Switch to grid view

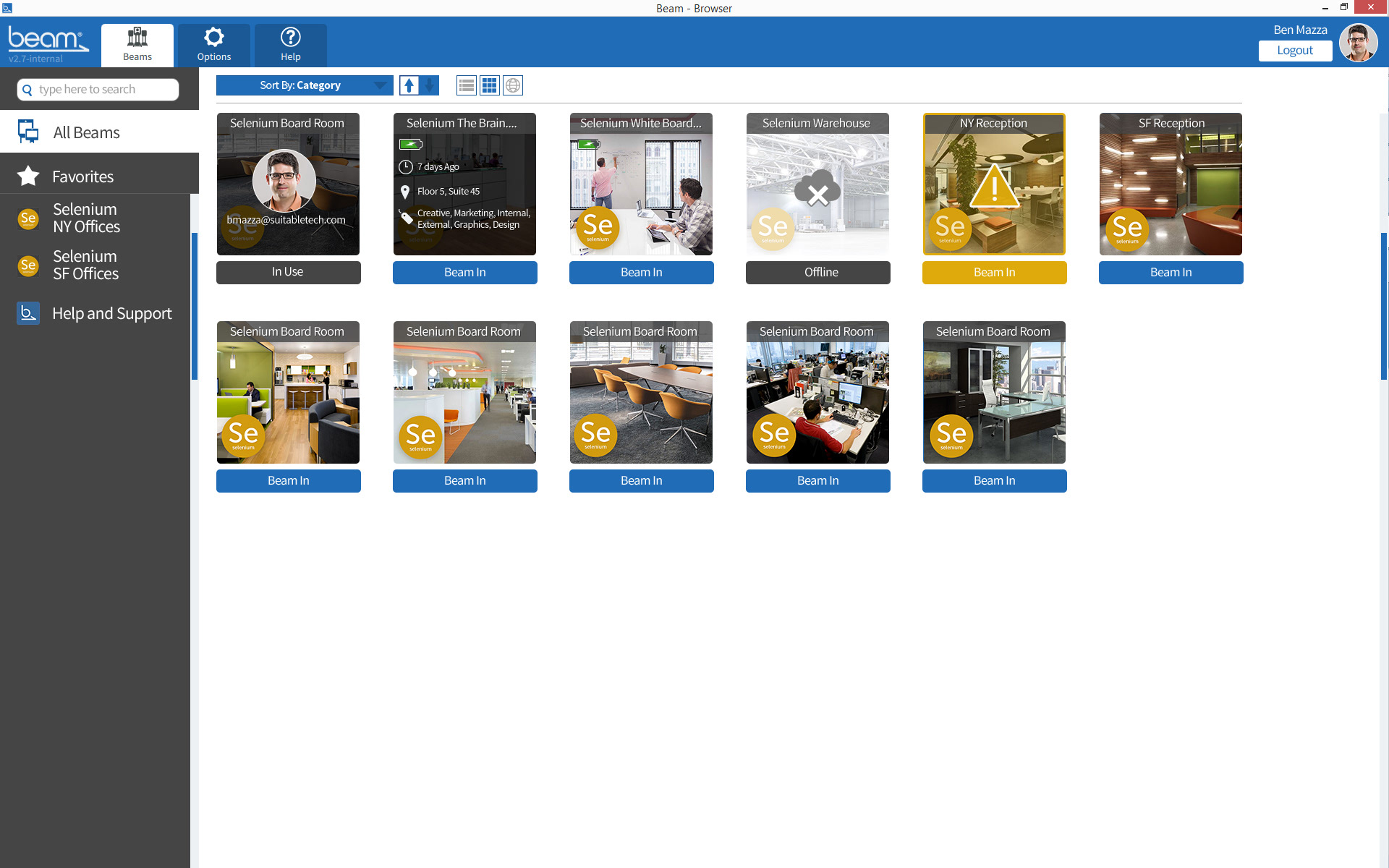click(490, 85)
